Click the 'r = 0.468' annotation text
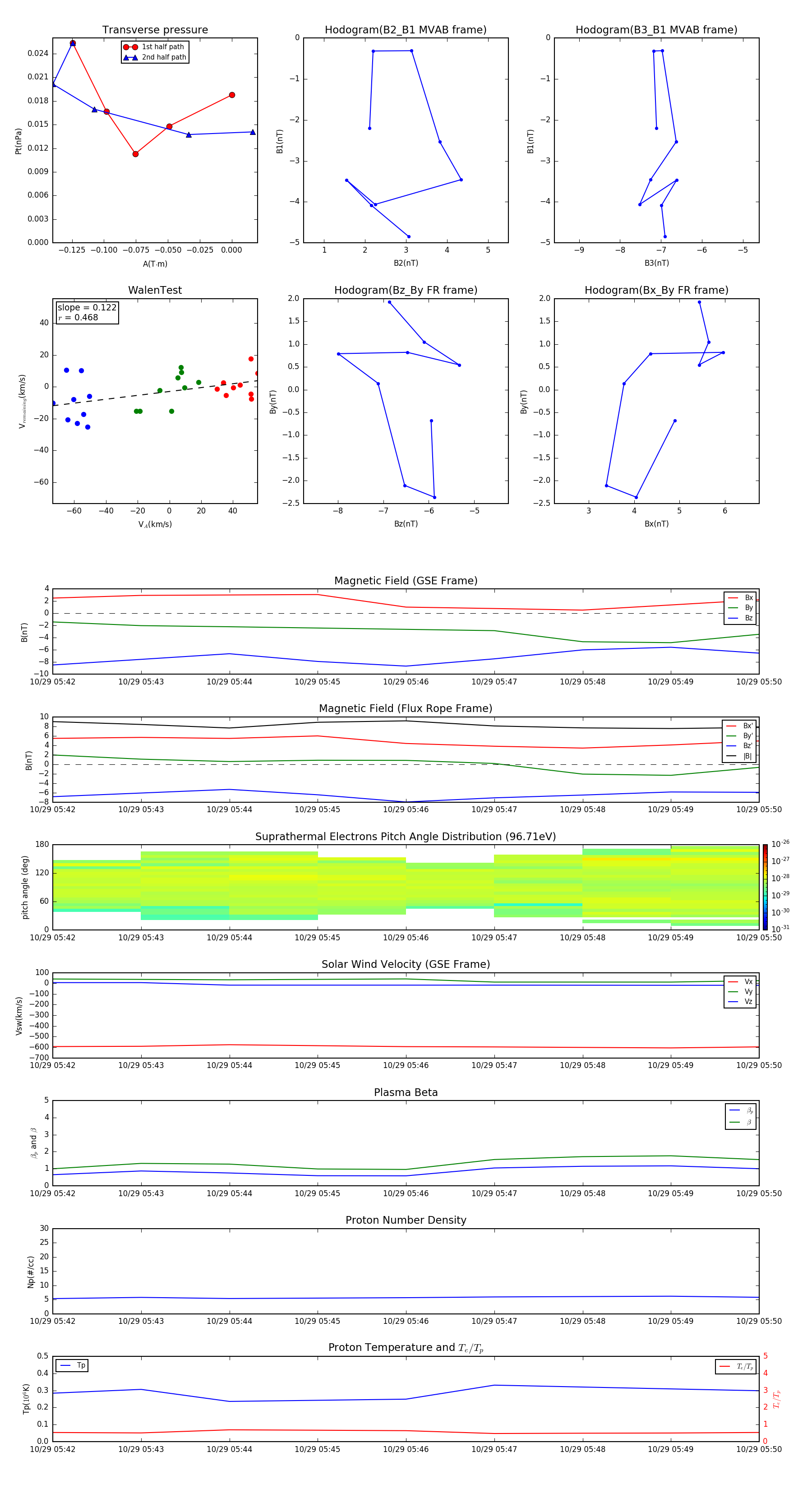This screenshot has height=1489, width=812. (78, 317)
